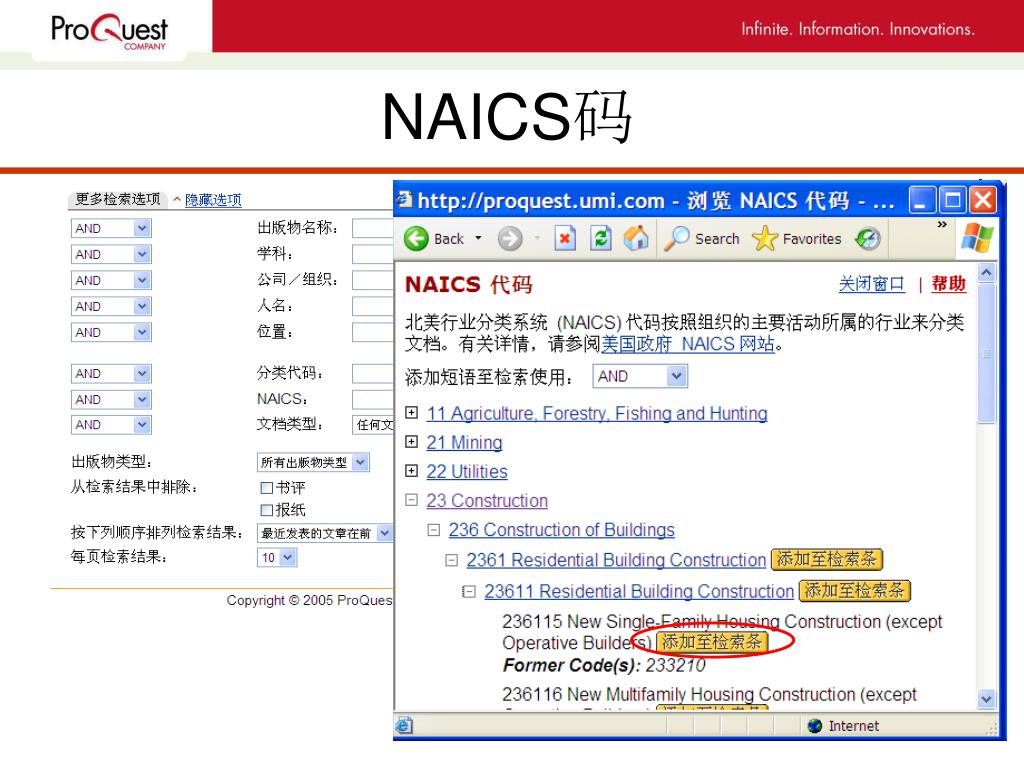Open the 帮助 help link
Screen dimensions: 1024x768
point(948,284)
